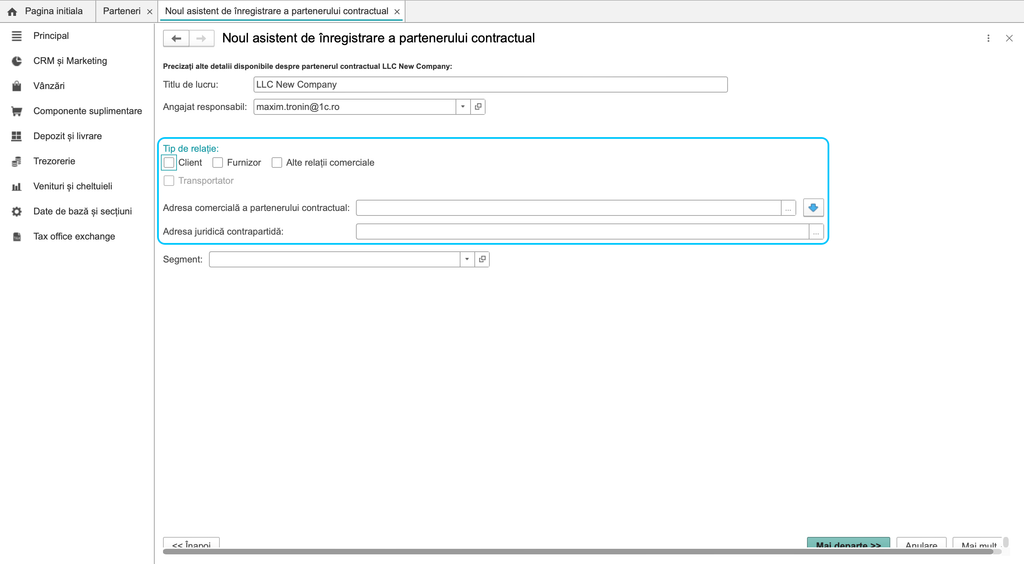Go forward with the right arrow button
This screenshot has height=564, width=1024.
[x=202, y=39]
